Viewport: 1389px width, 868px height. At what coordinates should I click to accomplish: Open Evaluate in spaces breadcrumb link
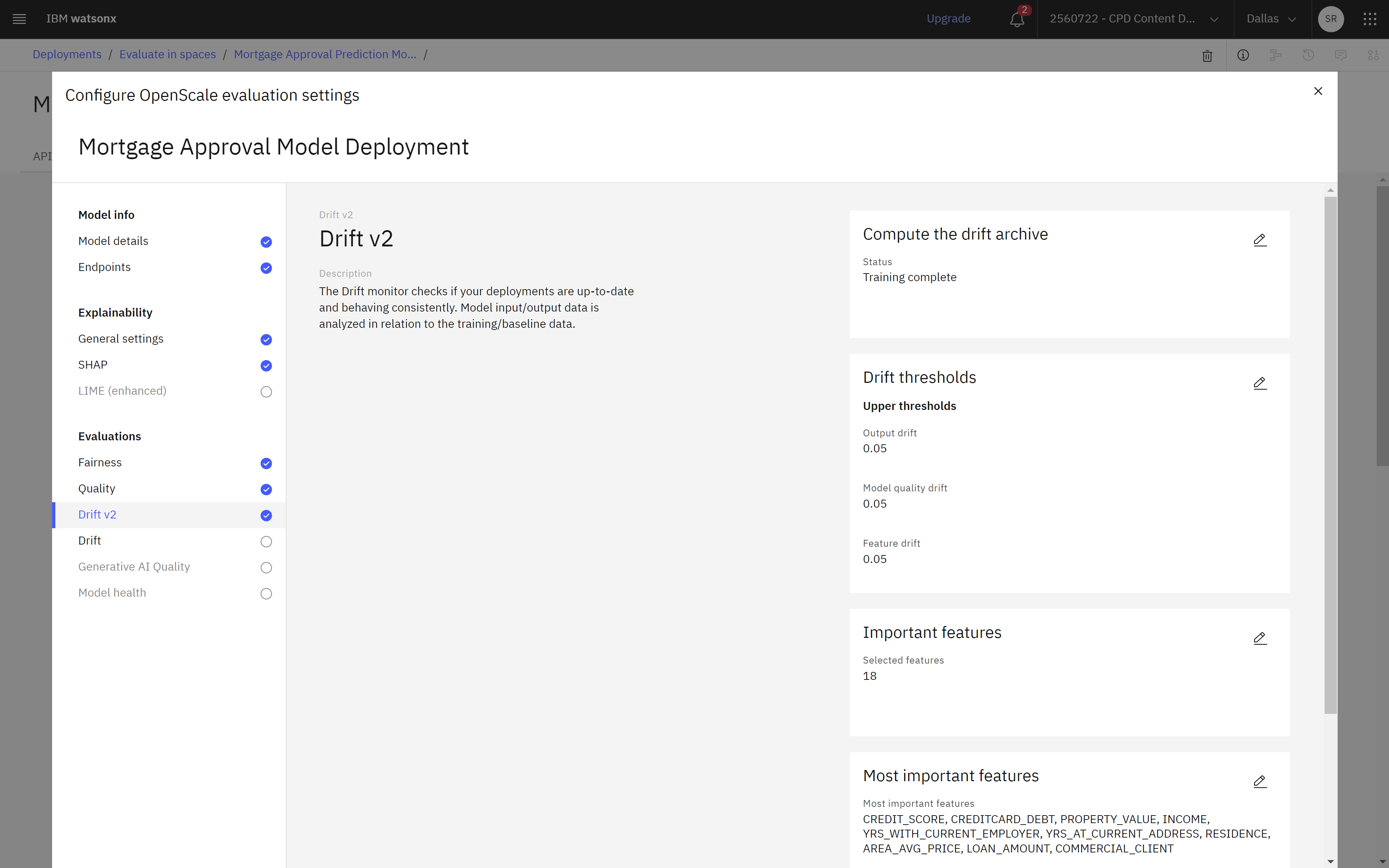(x=167, y=54)
